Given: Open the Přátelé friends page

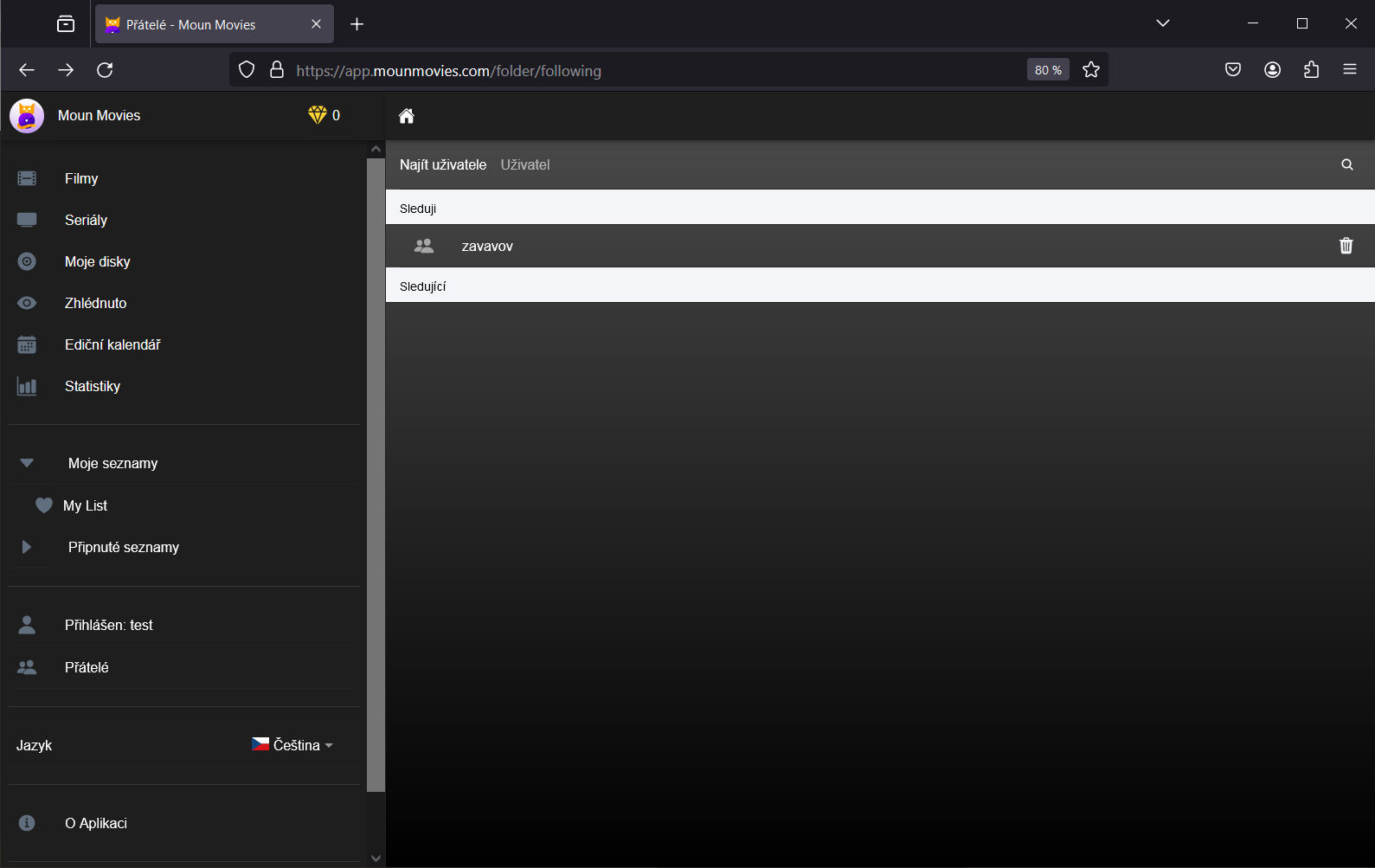Looking at the screenshot, I should (x=87, y=667).
